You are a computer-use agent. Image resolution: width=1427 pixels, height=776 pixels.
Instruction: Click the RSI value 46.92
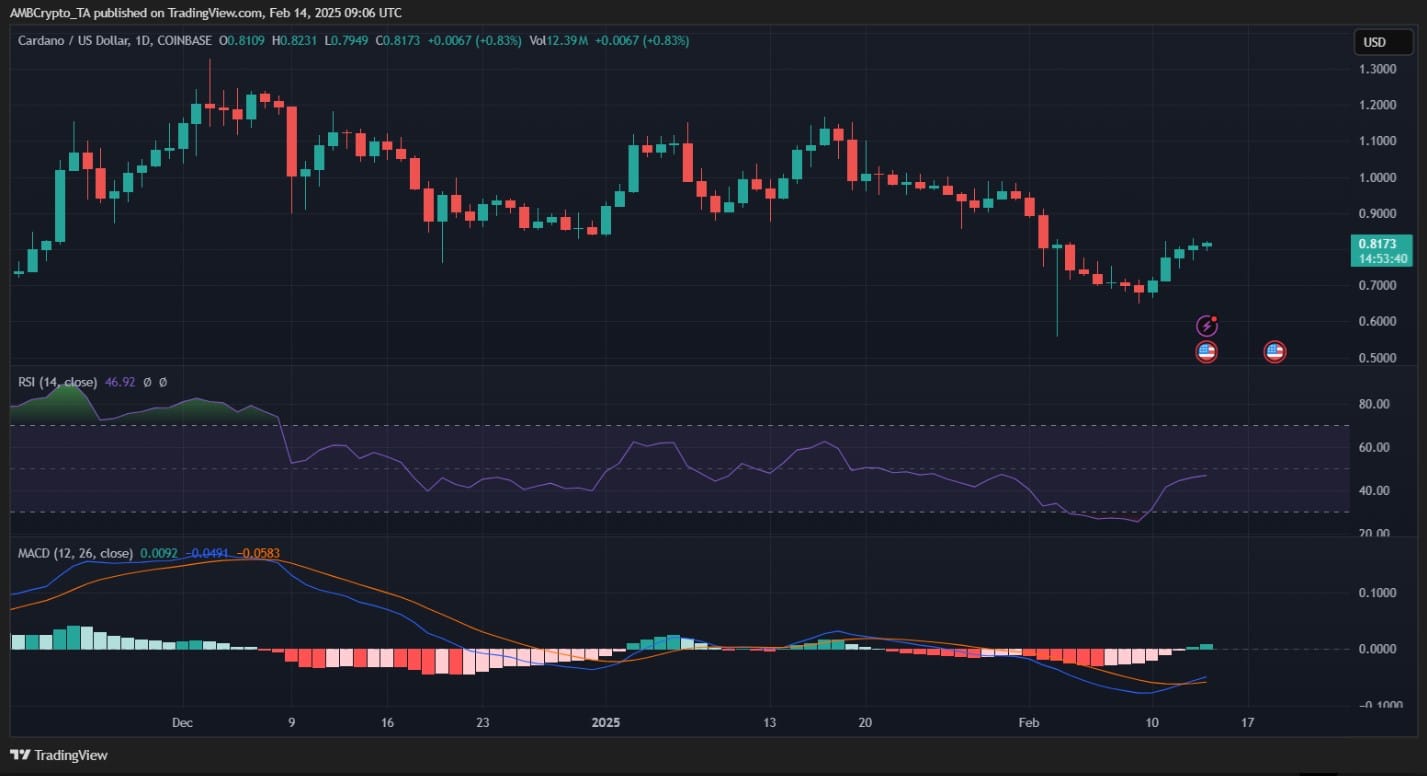point(119,382)
